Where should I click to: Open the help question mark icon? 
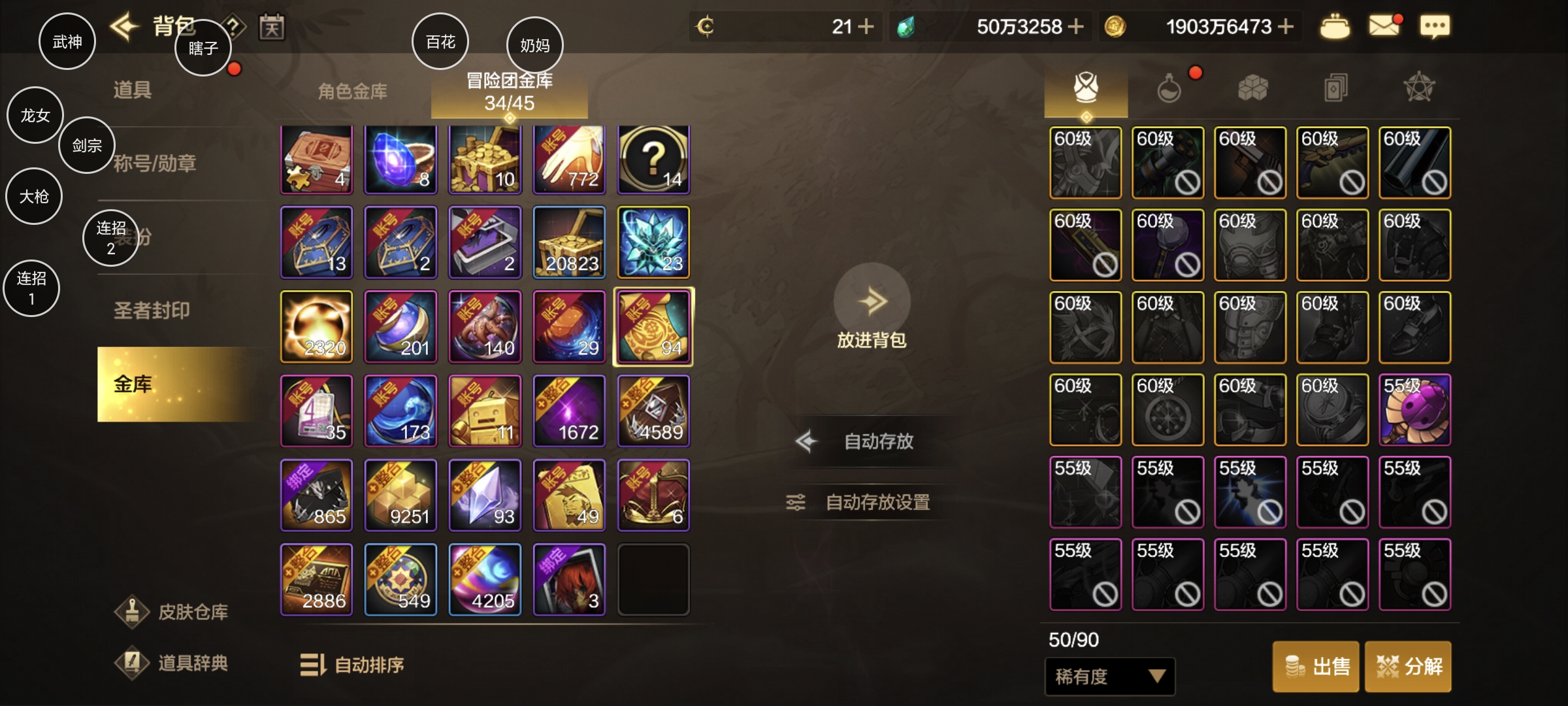coord(233,27)
